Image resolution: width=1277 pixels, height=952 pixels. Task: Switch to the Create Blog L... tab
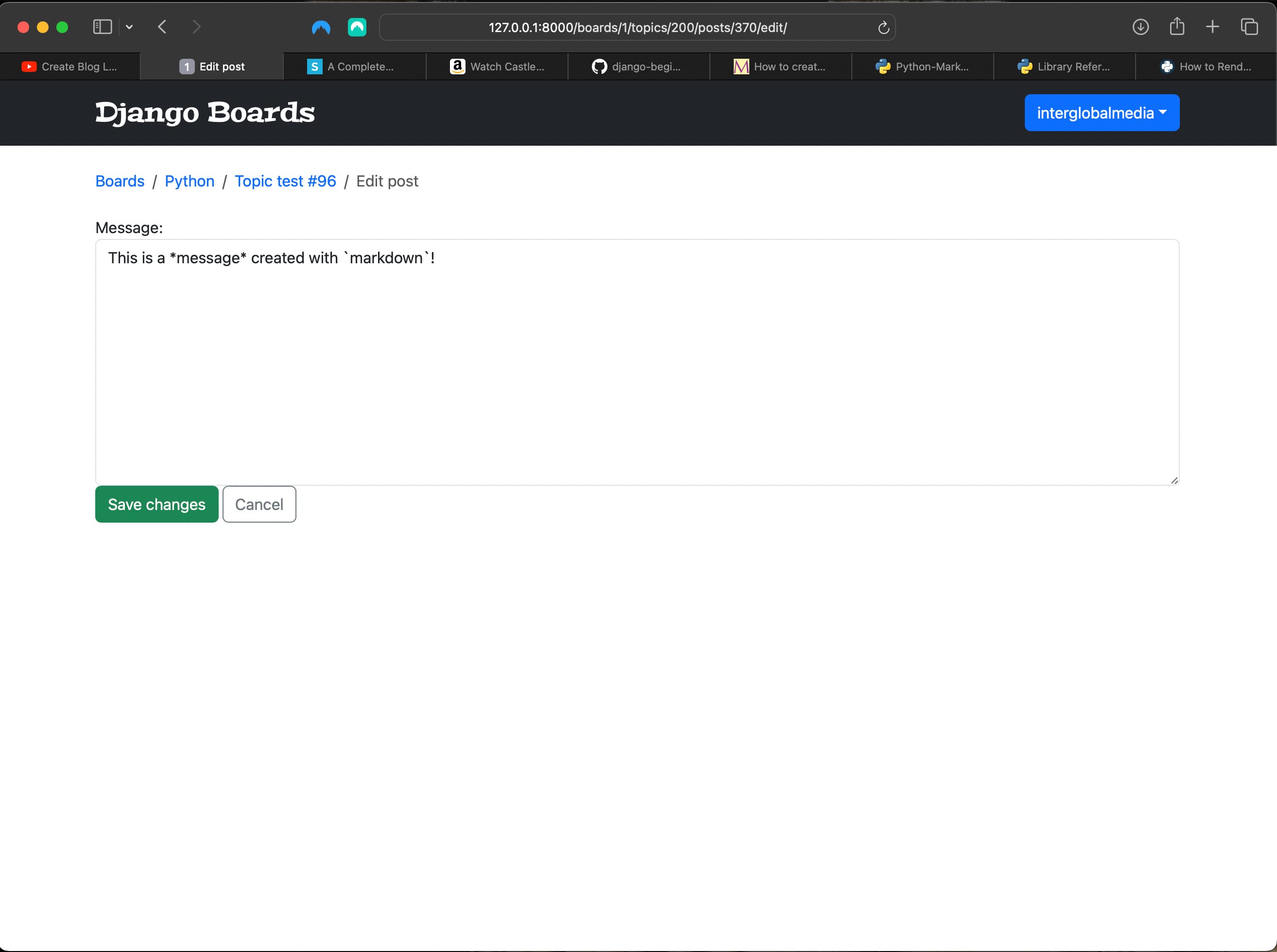pyautogui.click(x=70, y=66)
